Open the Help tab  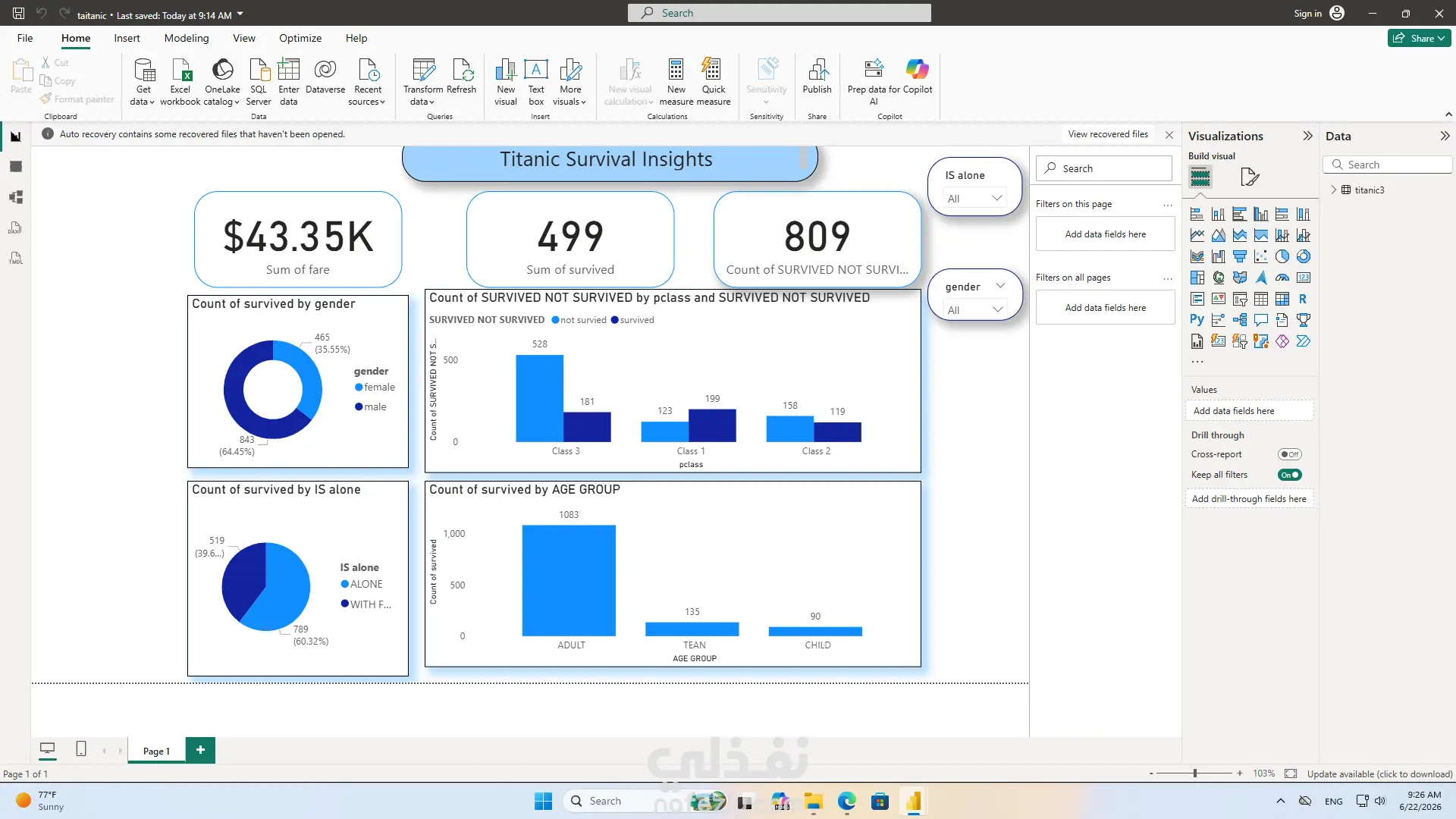click(x=356, y=38)
